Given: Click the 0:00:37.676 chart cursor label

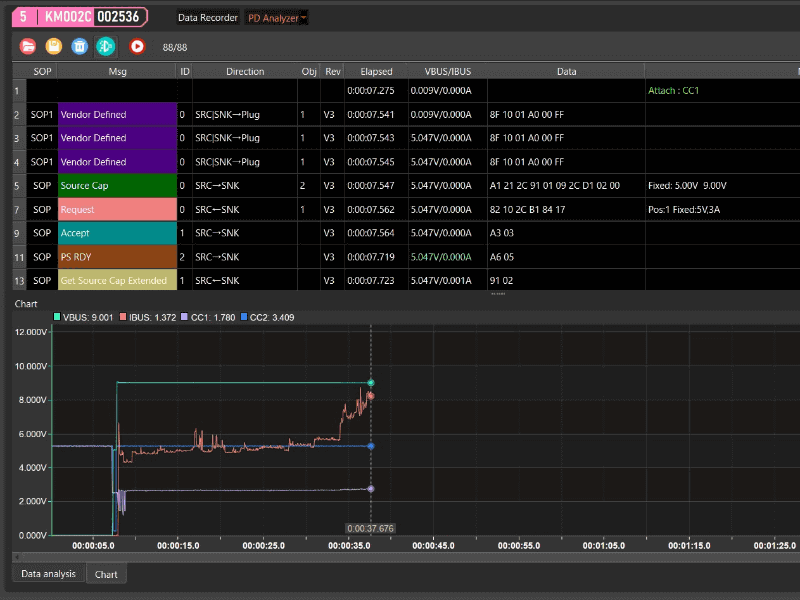Looking at the screenshot, I should coord(370,528).
